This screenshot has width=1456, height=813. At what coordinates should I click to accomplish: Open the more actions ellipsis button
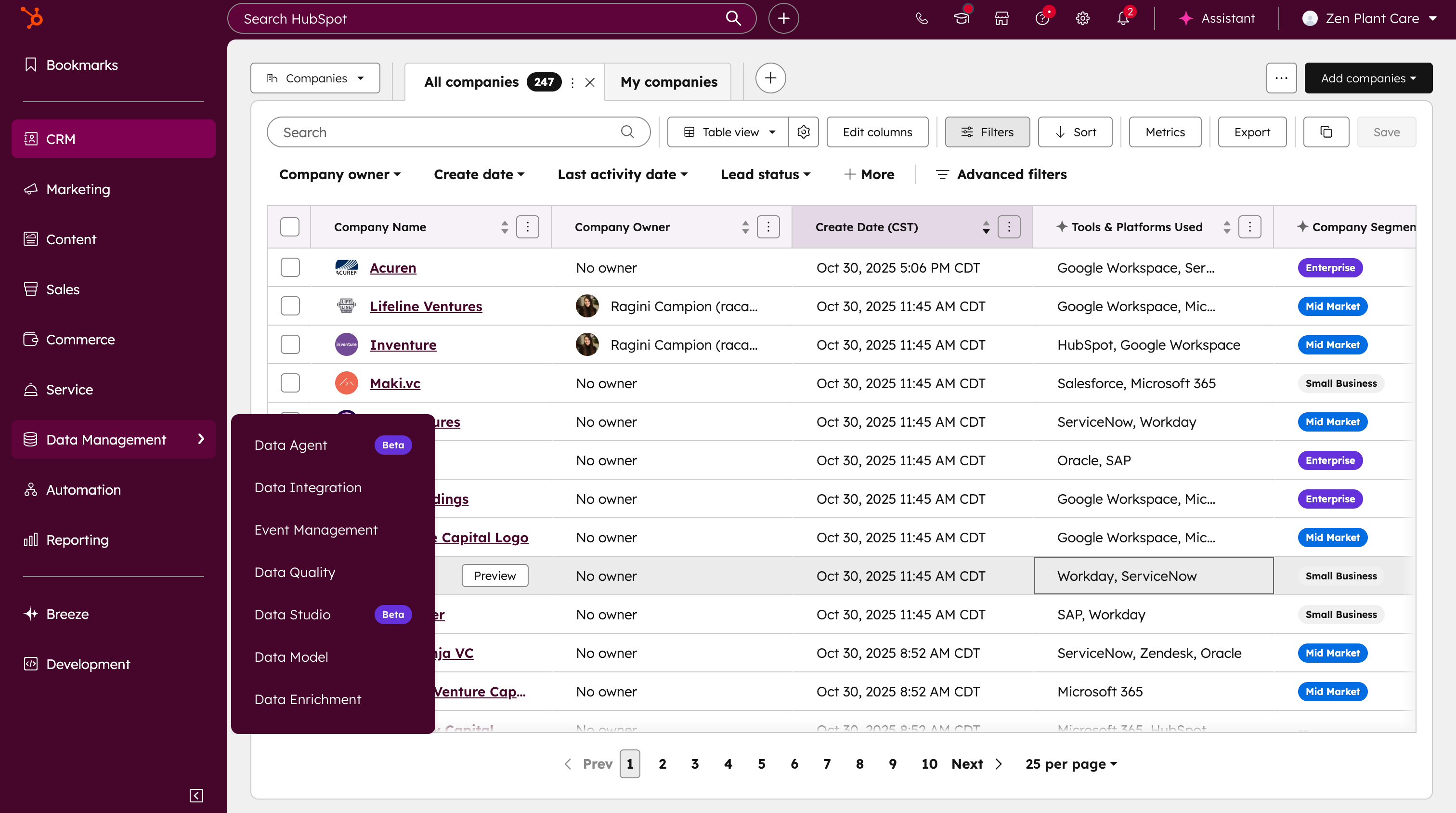[x=1281, y=78]
